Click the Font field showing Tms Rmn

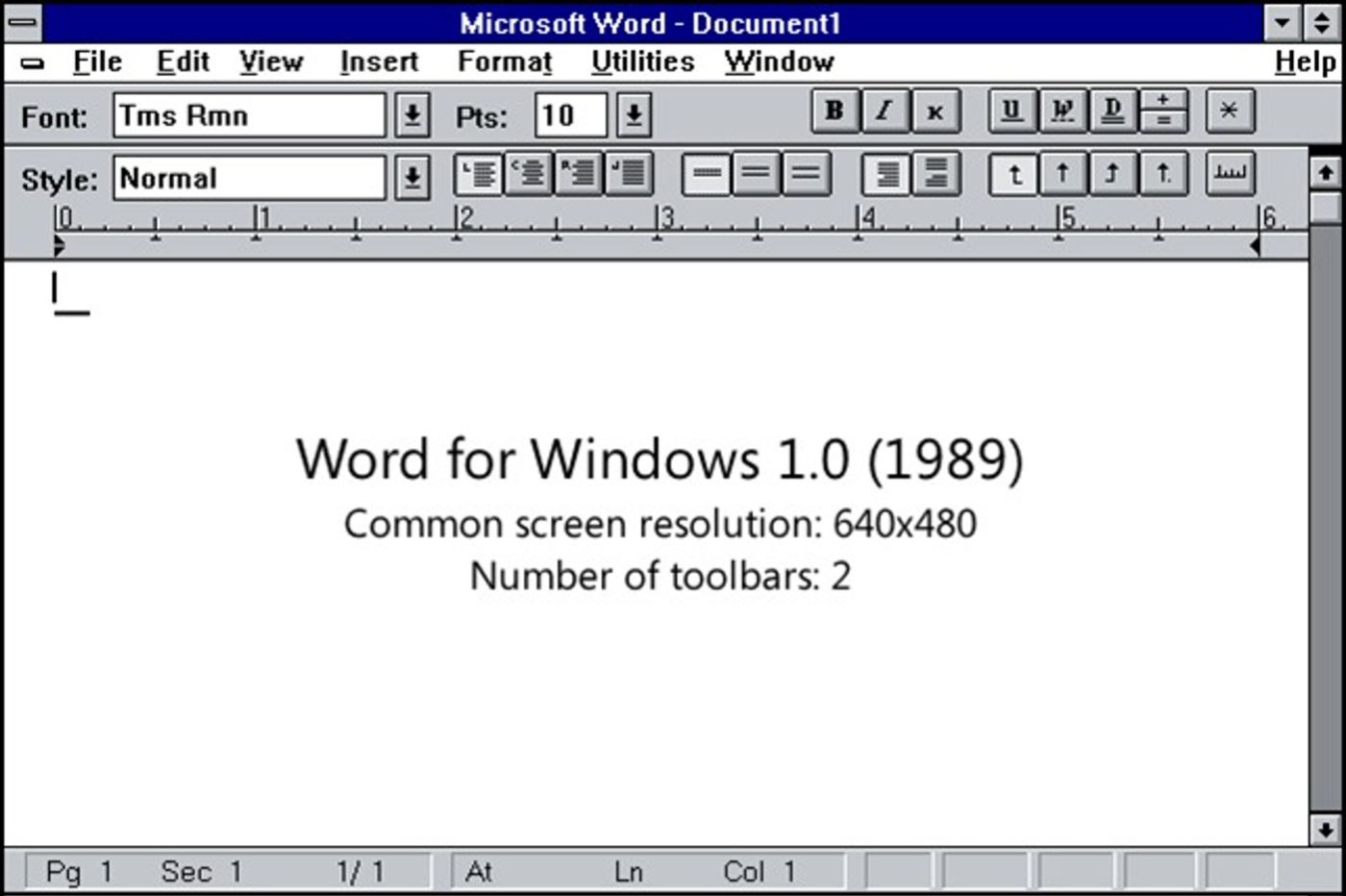pyautogui.click(x=249, y=115)
